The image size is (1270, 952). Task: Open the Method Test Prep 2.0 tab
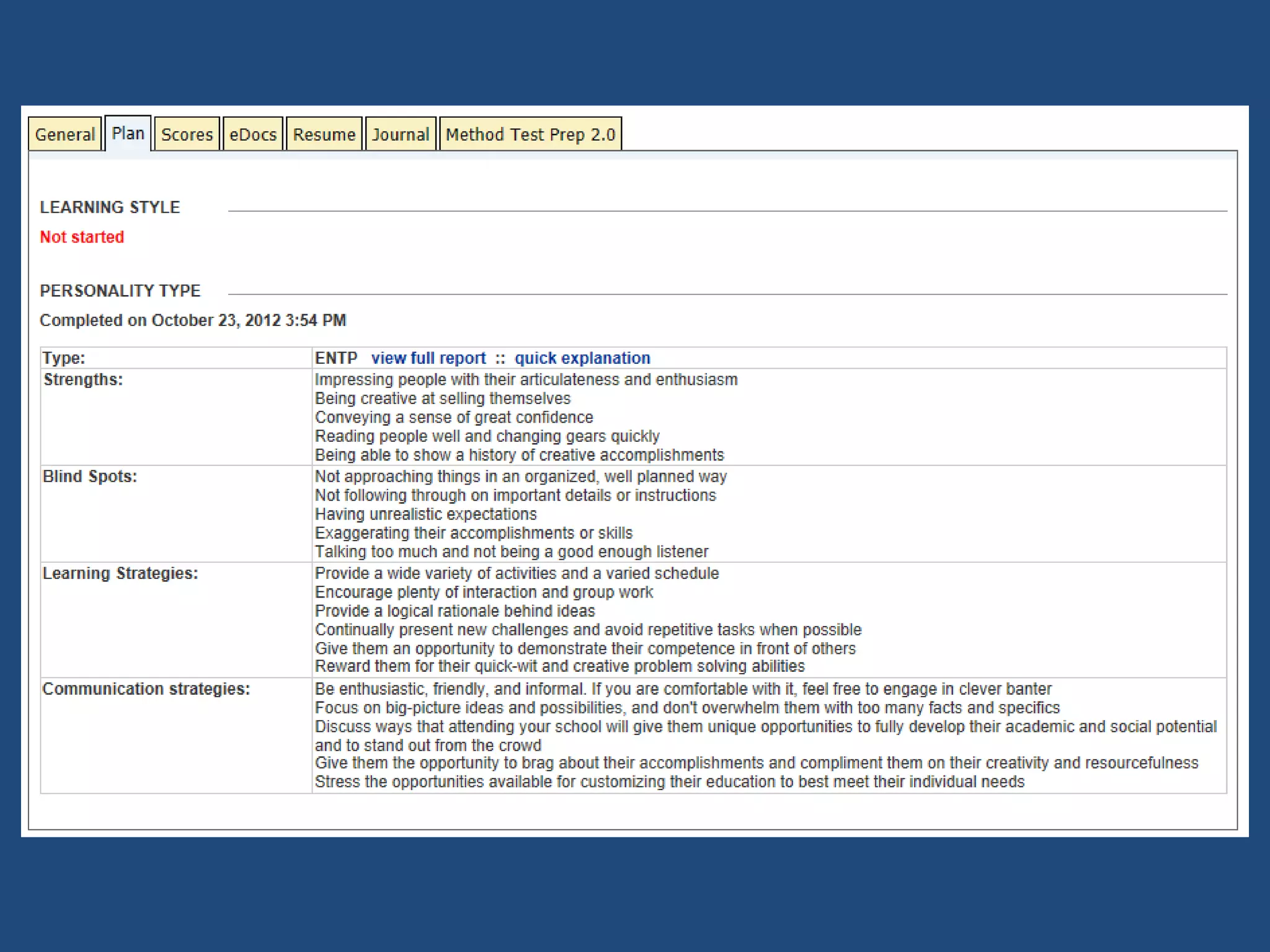(x=530, y=134)
